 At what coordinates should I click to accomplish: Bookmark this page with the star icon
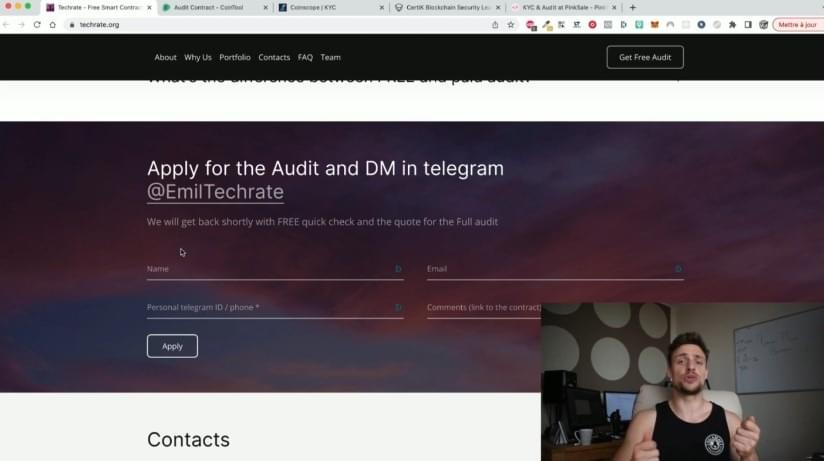[x=511, y=24]
